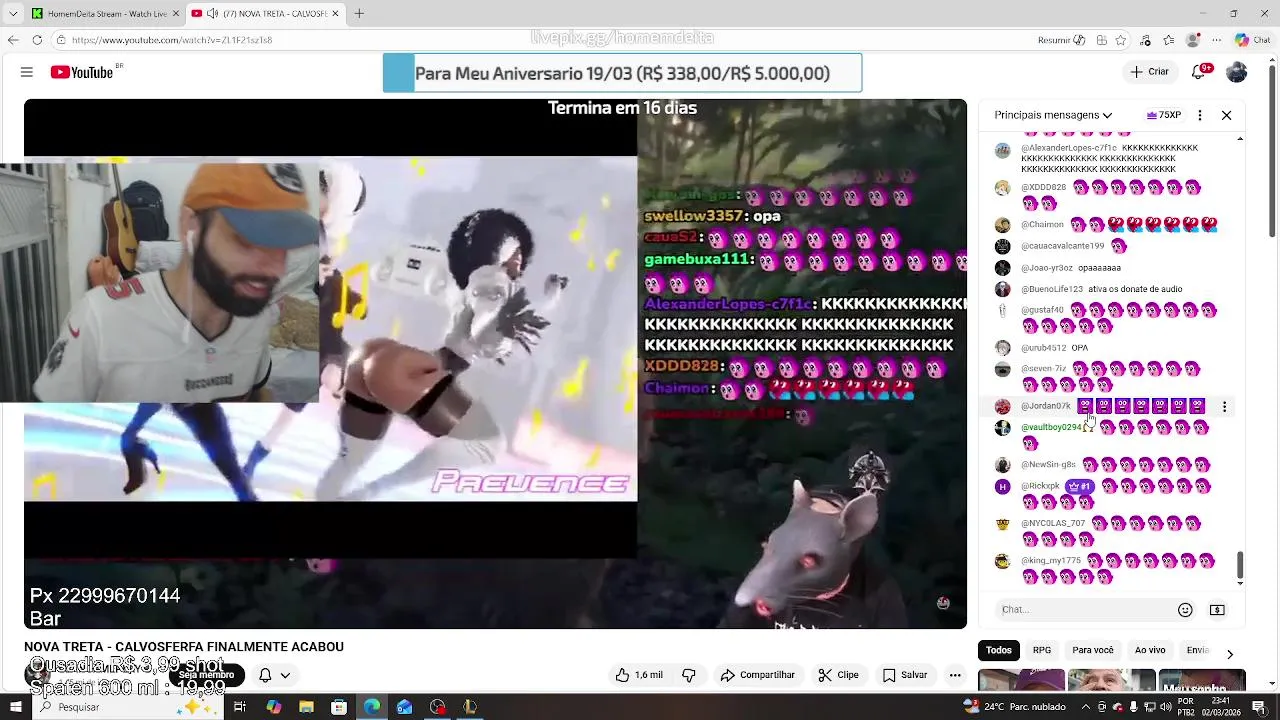Open message options for @Jordan07k
The height and width of the screenshot is (720, 1280).
(1224, 407)
